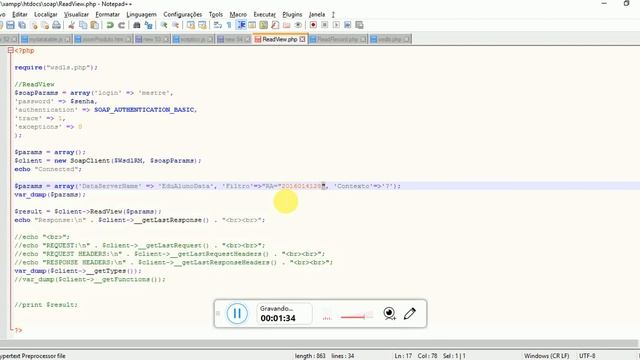Click the Print toolbar icon
The width and height of the screenshot is (640, 360).
pos(56,25)
